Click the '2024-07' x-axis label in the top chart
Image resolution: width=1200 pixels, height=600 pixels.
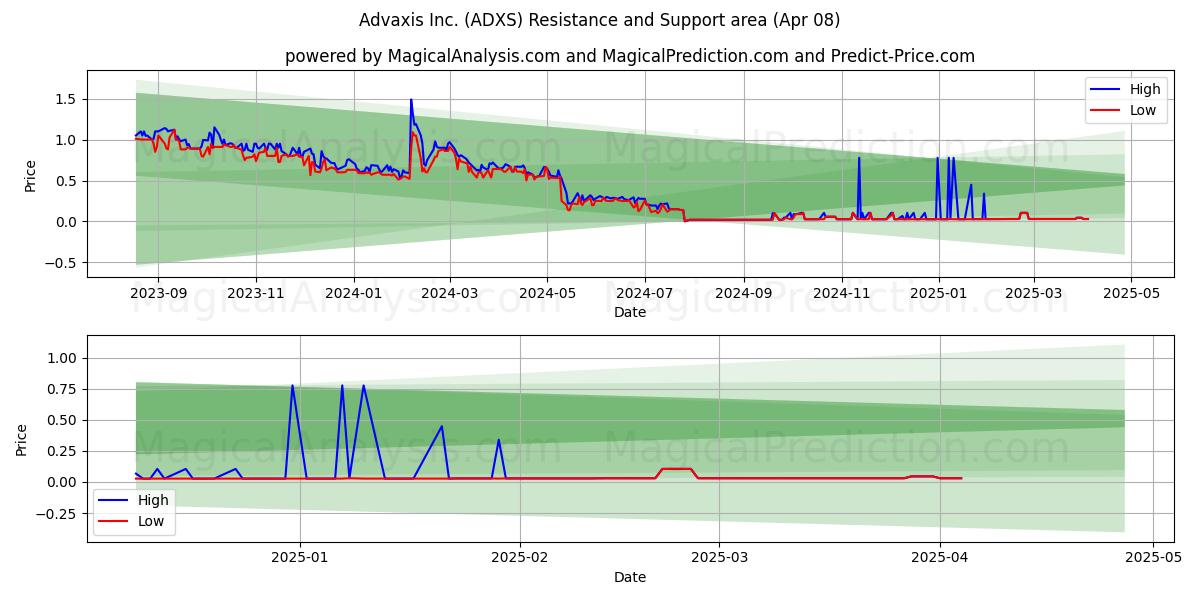coord(643,294)
